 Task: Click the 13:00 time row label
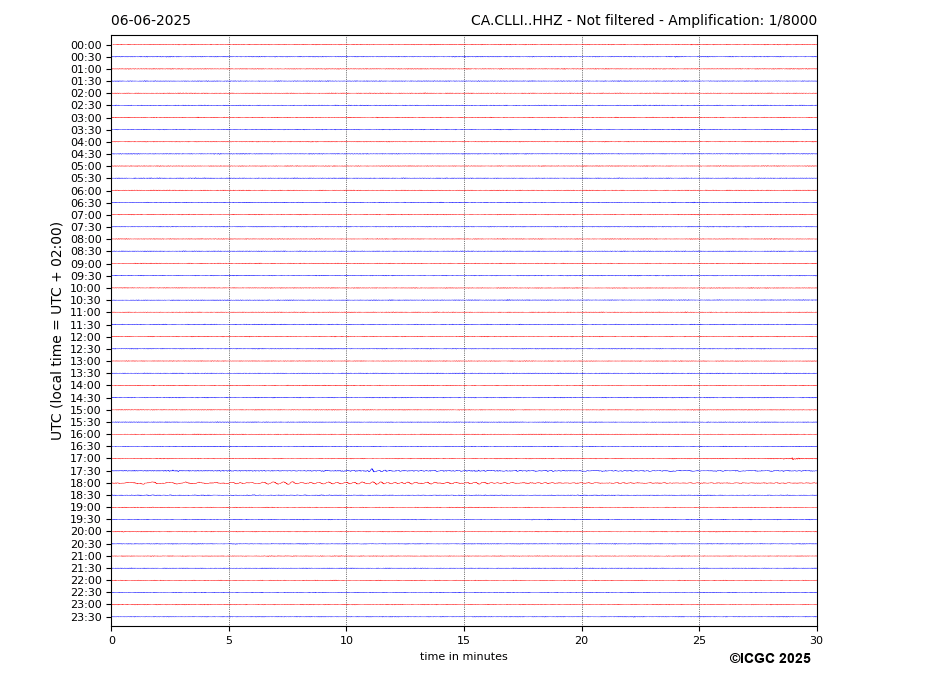86,361
